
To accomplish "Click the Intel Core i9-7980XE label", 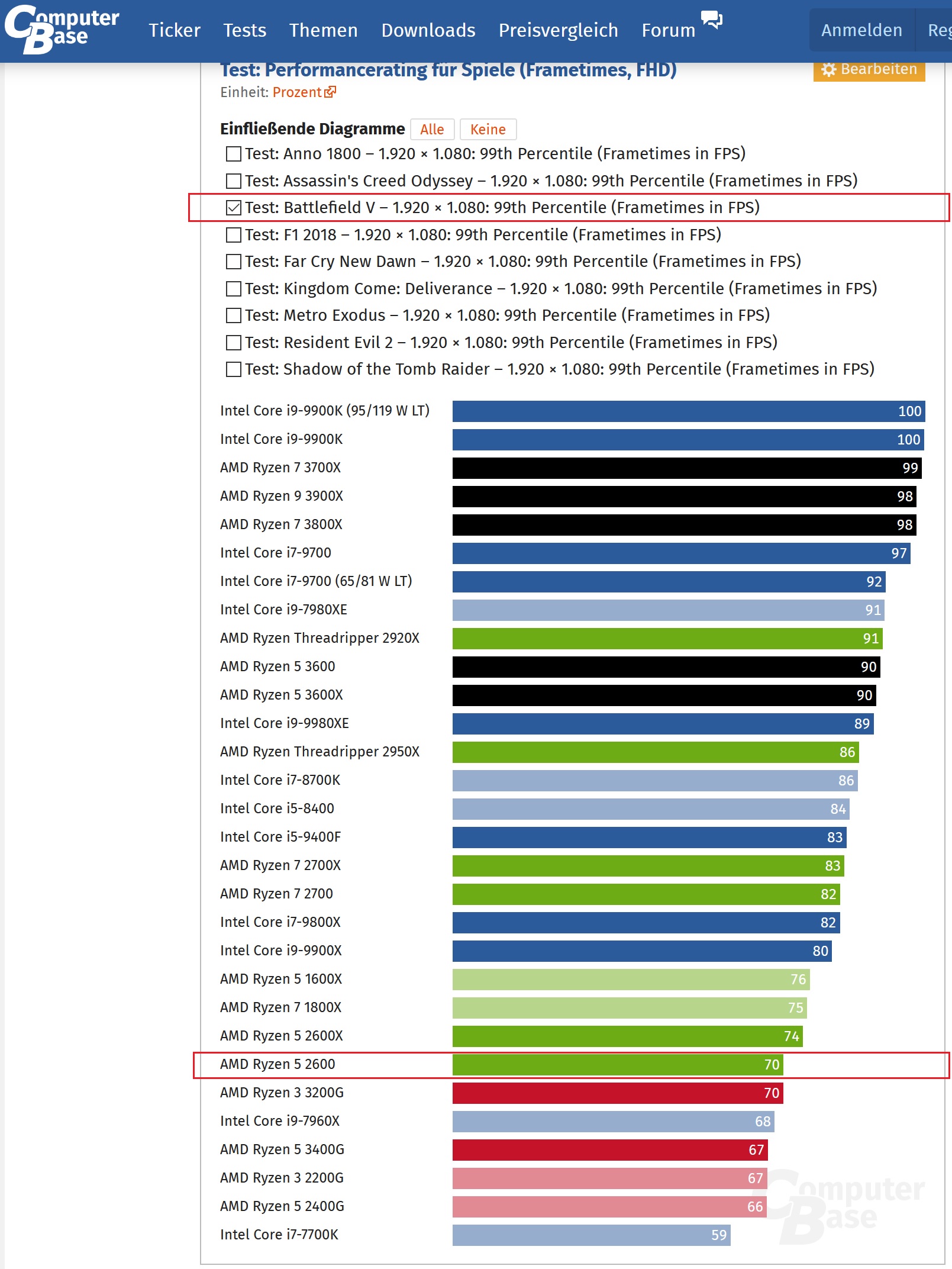I will pyautogui.click(x=283, y=610).
